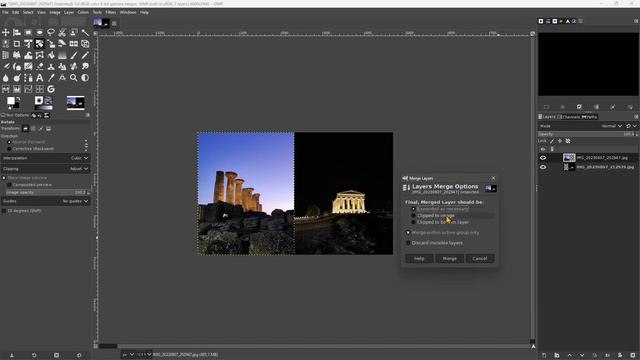Open the Interpolation dropdown
This screenshot has width=640, height=360.
tap(45, 158)
